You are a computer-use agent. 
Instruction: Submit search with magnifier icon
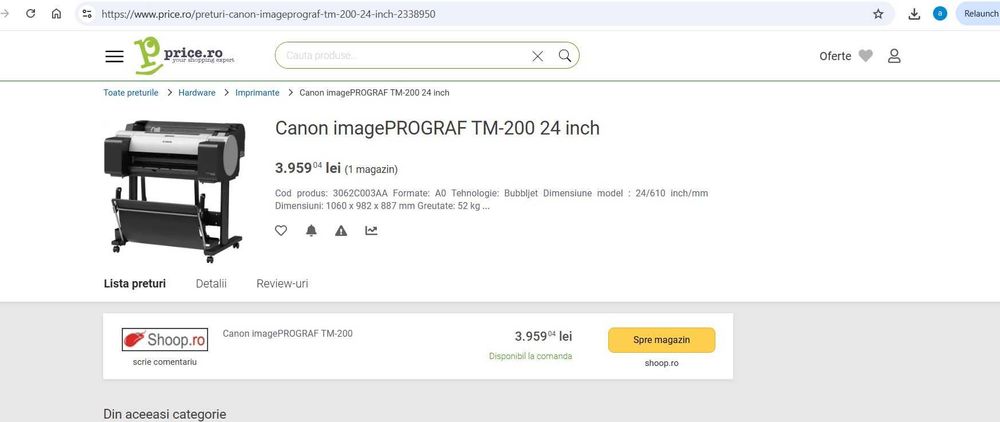(564, 55)
